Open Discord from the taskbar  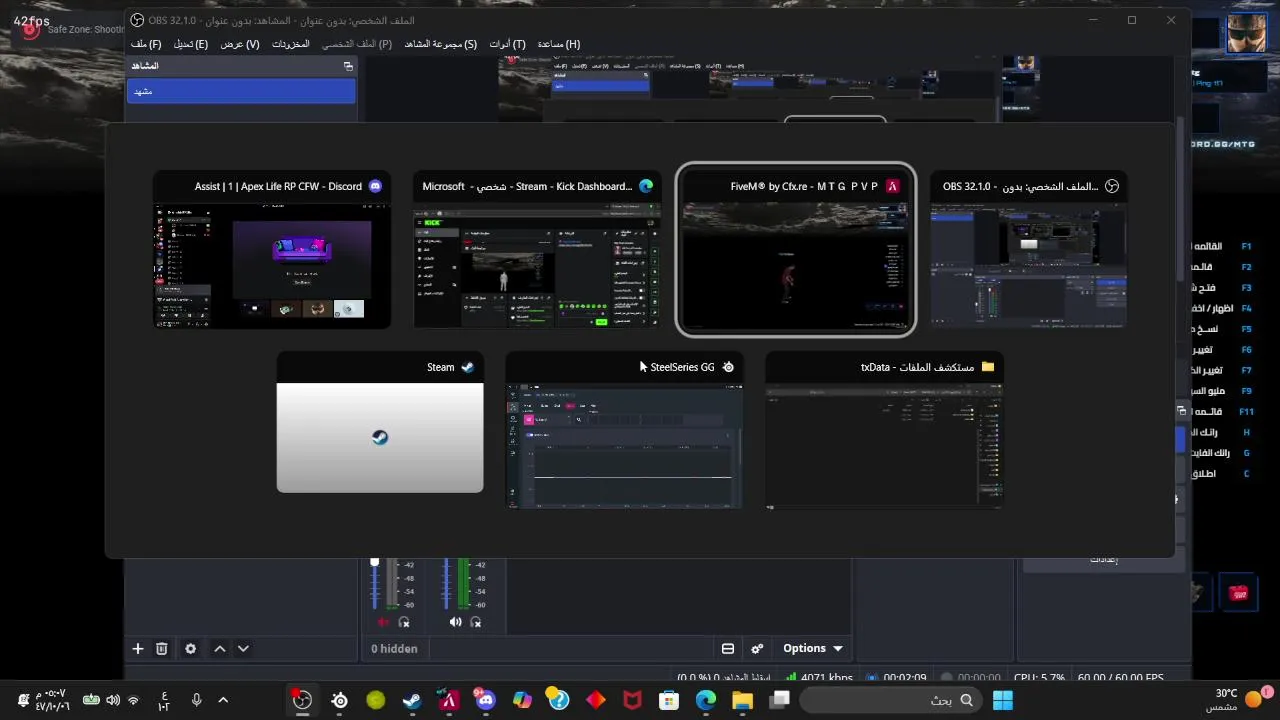point(486,700)
